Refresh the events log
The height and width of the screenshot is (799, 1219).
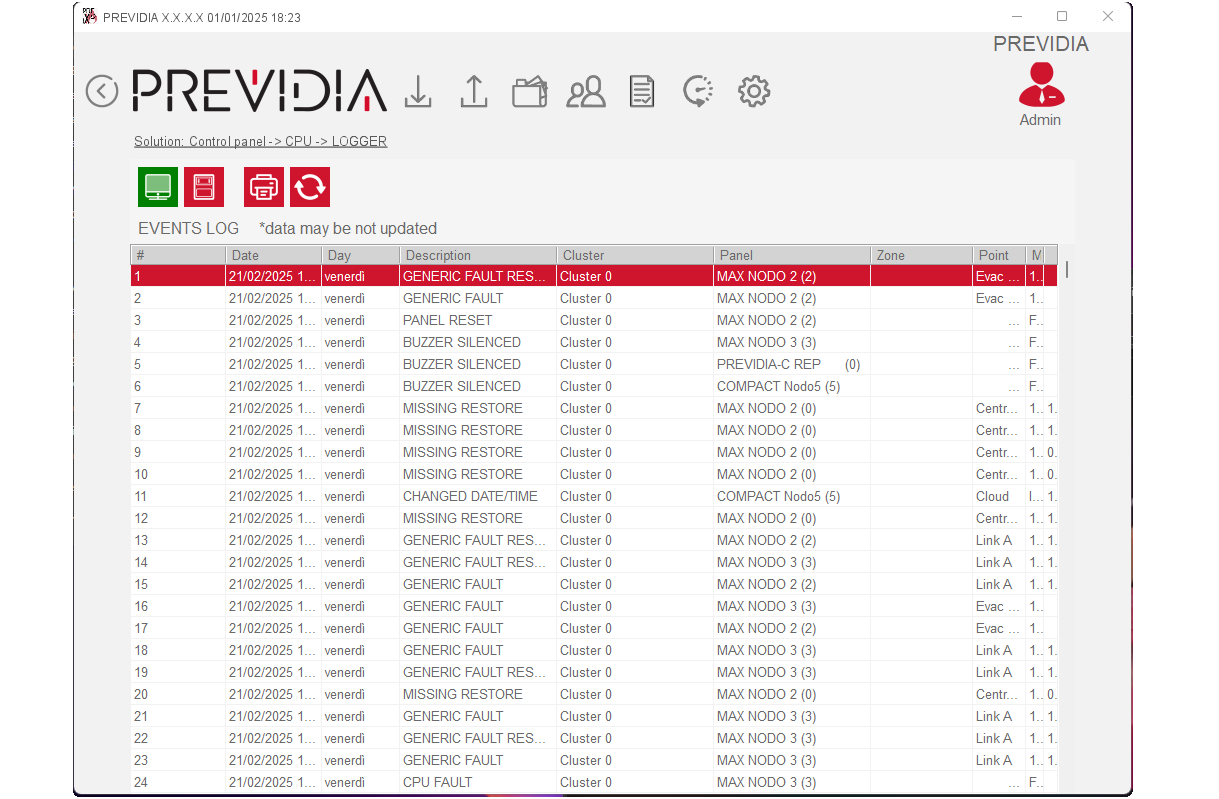pos(310,187)
